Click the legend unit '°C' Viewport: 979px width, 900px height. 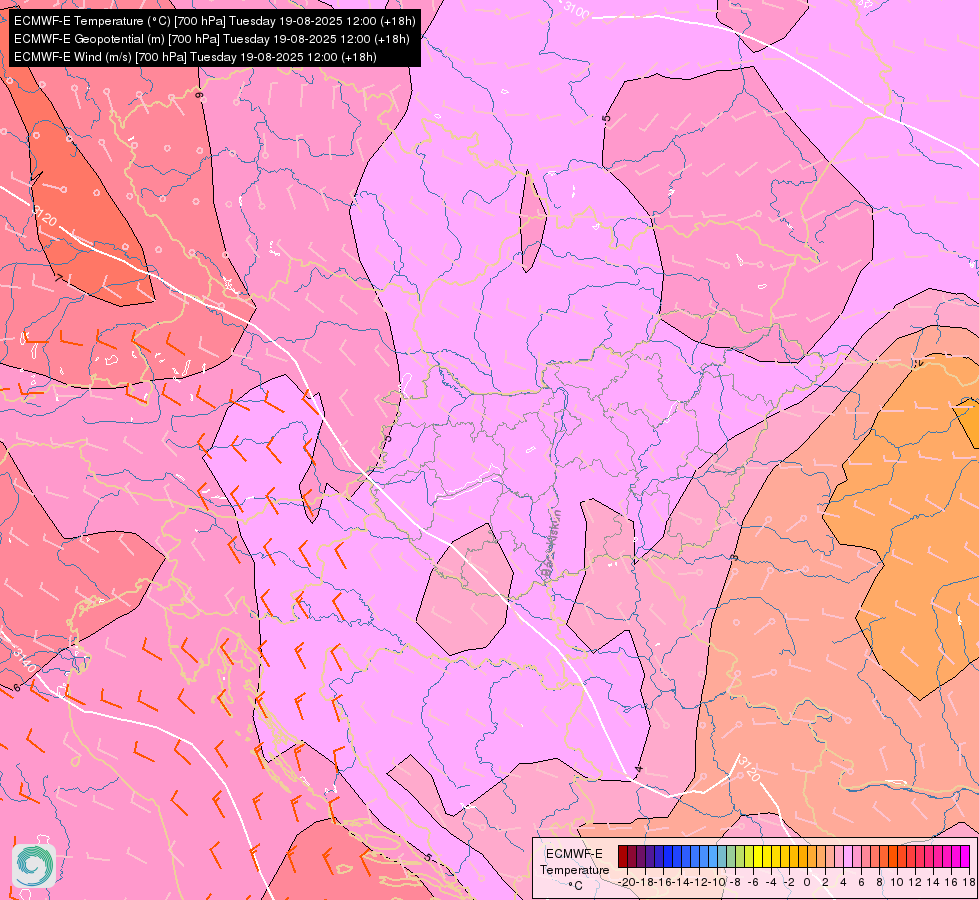pos(575,886)
